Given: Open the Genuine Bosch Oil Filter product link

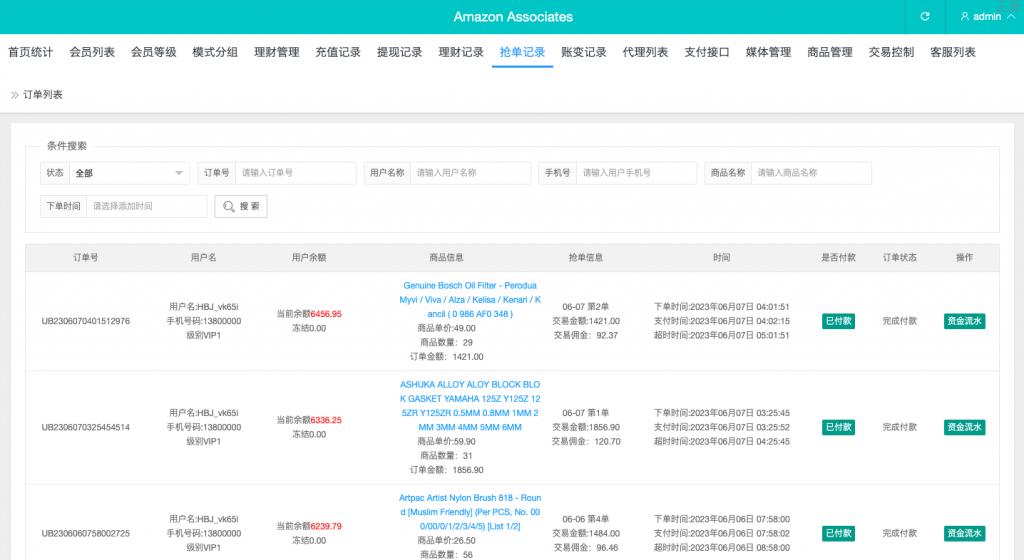Looking at the screenshot, I should 469,299.
